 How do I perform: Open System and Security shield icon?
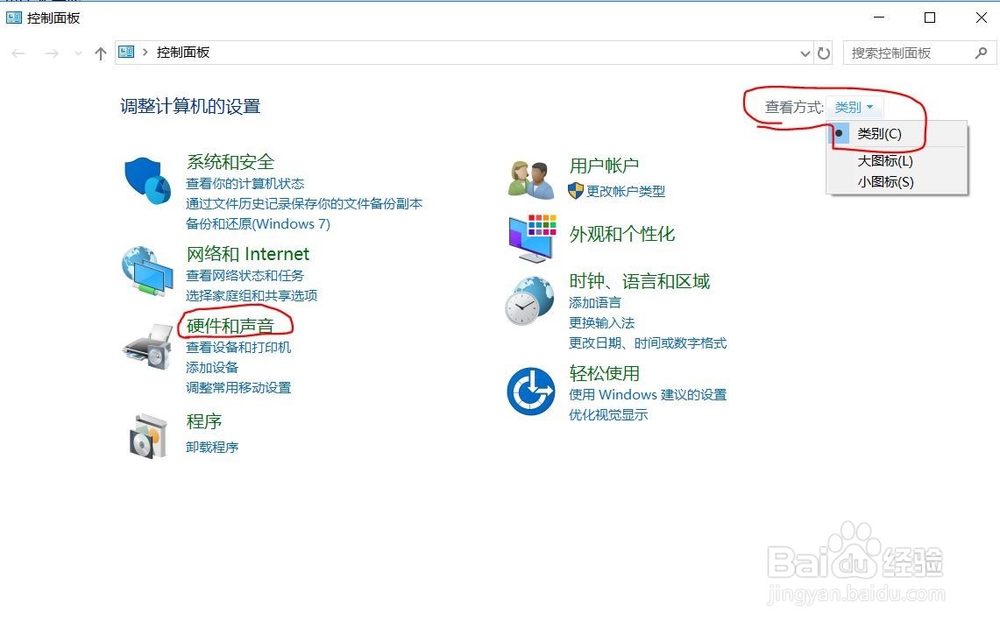tap(148, 181)
